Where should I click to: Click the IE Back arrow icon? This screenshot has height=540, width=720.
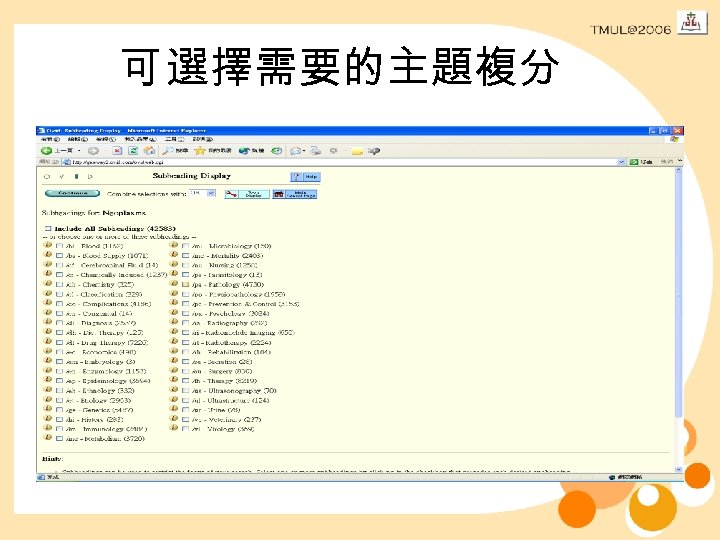click(x=46, y=151)
